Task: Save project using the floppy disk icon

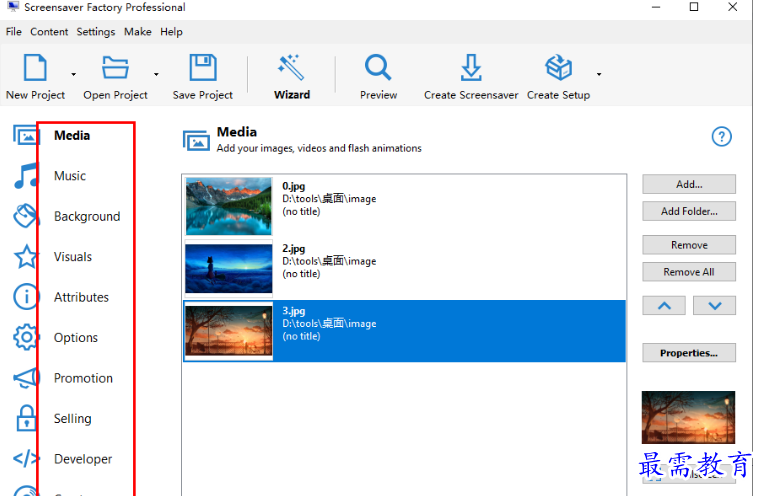Action: tap(202, 69)
